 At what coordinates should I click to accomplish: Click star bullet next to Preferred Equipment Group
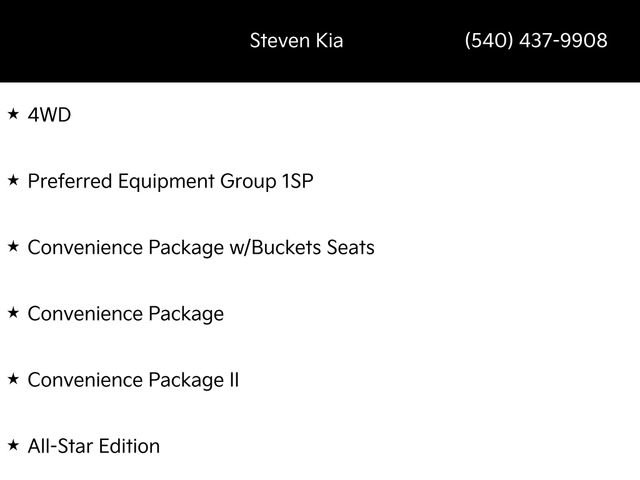[13, 181]
